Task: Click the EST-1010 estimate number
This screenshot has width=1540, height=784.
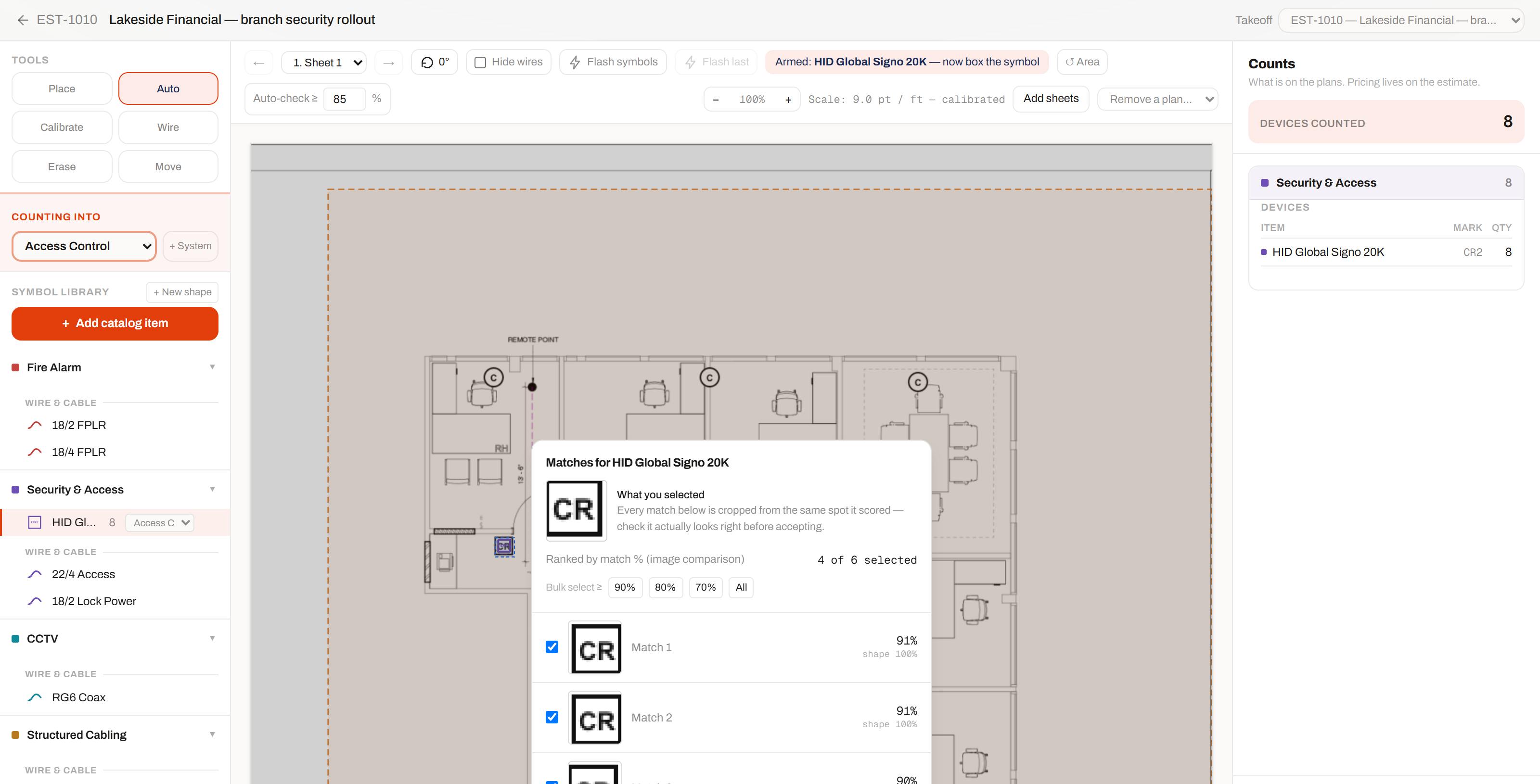Action: [67, 20]
